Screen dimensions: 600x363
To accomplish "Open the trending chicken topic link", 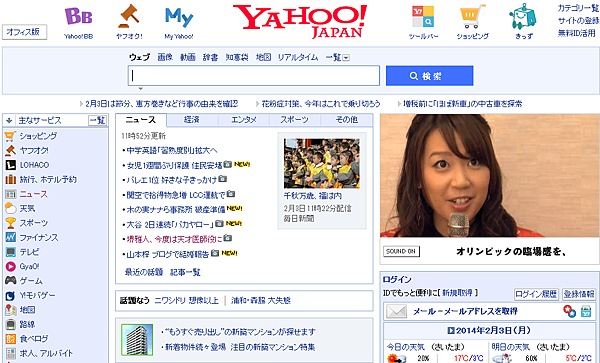I will pyautogui.click(x=186, y=300).
